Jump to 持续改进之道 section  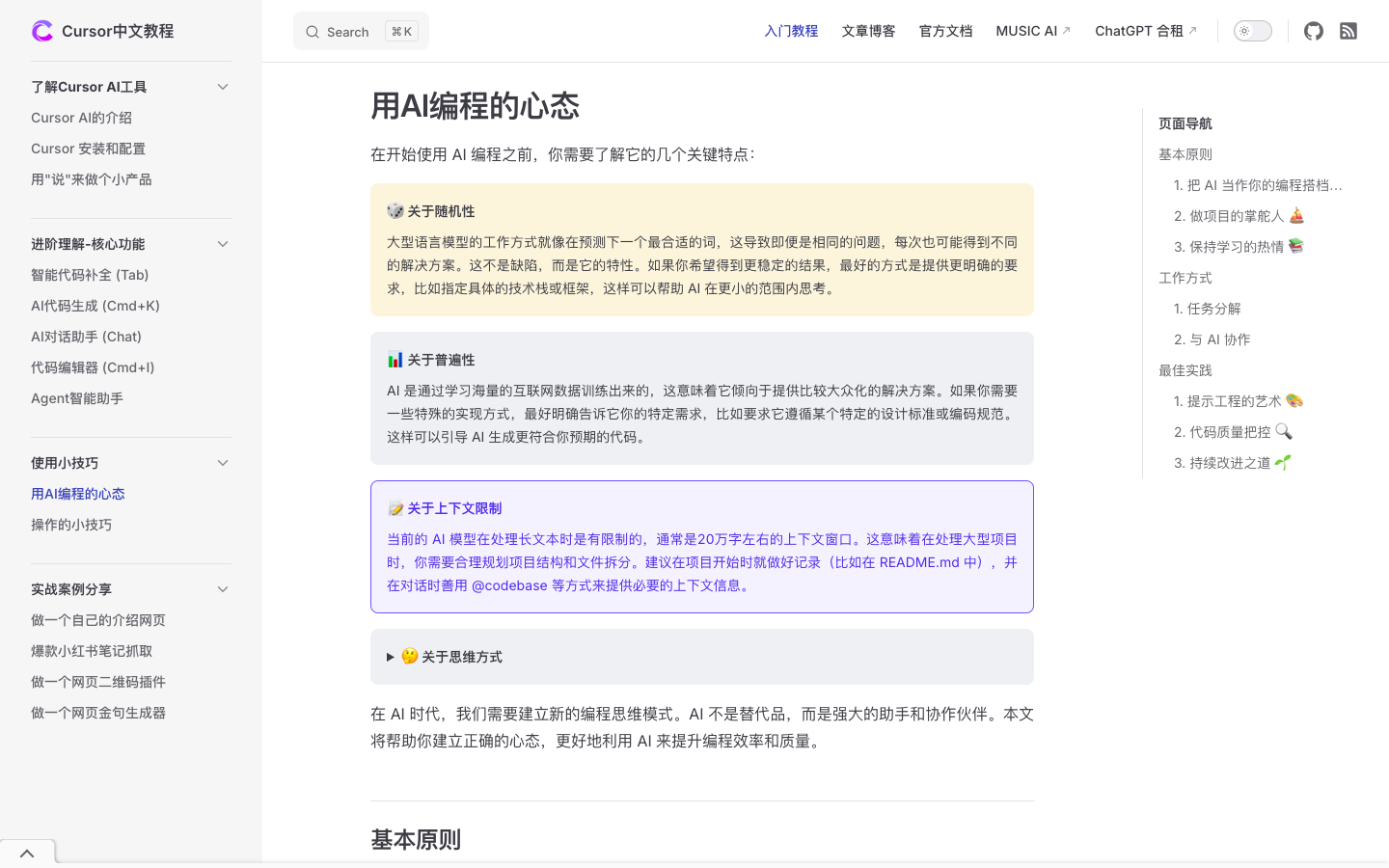coord(1233,463)
